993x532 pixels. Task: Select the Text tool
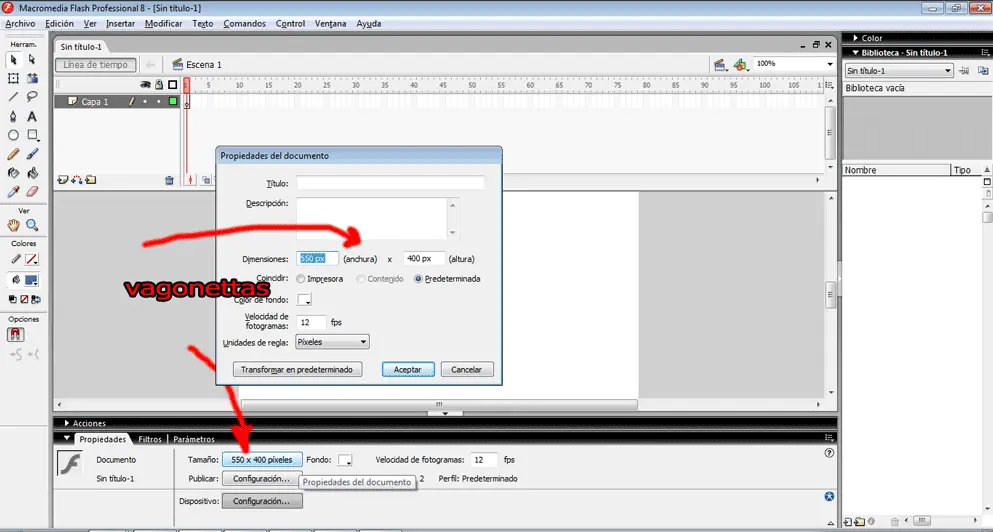(x=32, y=117)
